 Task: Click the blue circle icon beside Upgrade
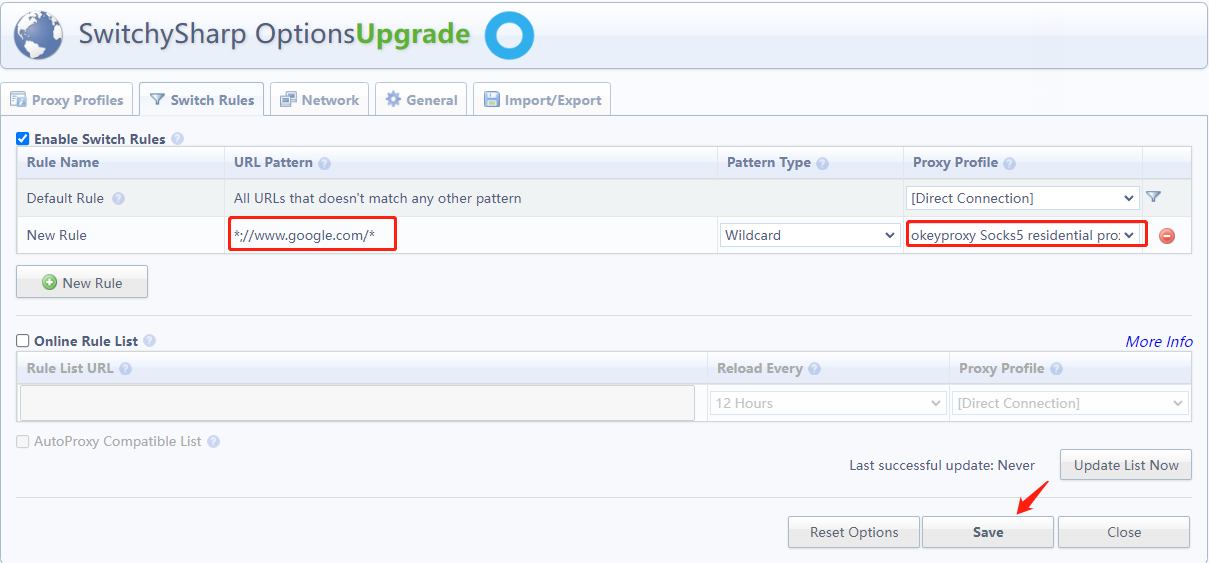click(509, 35)
